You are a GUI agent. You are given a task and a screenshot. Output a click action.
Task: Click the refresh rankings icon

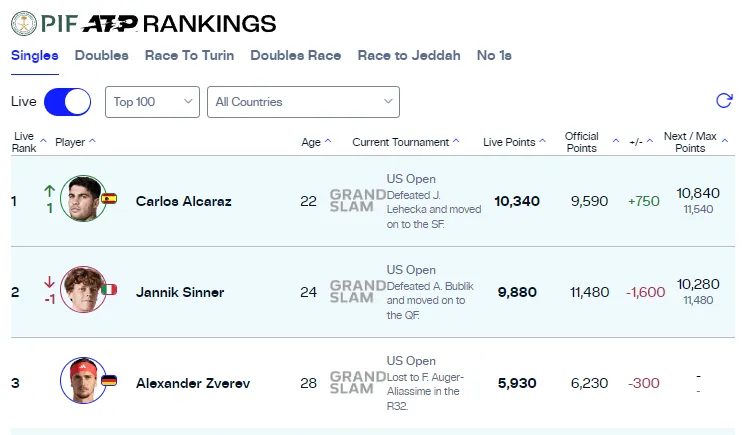[724, 101]
